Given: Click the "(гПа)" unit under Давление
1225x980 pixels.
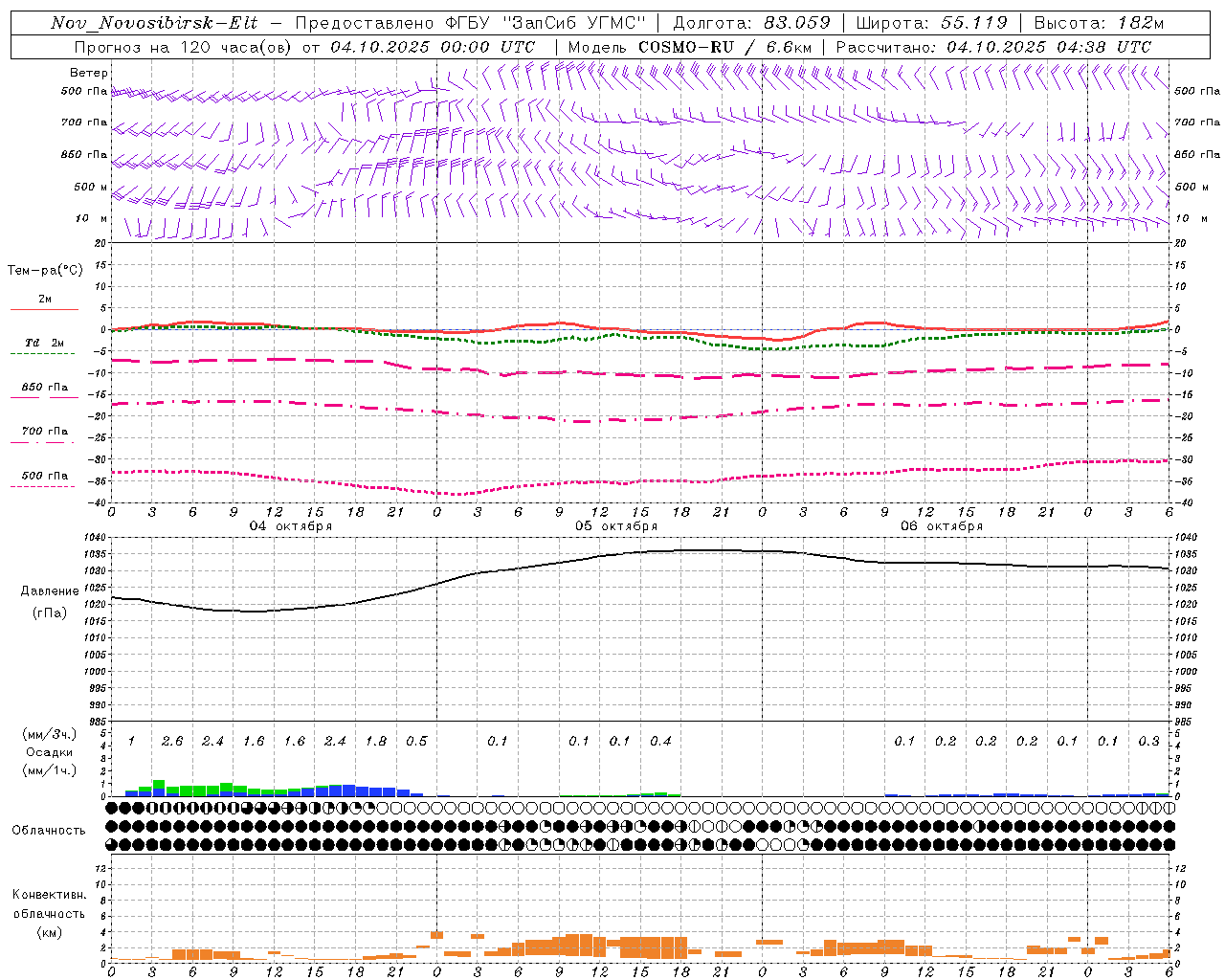Looking at the screenshot, I should pos(49,613).
